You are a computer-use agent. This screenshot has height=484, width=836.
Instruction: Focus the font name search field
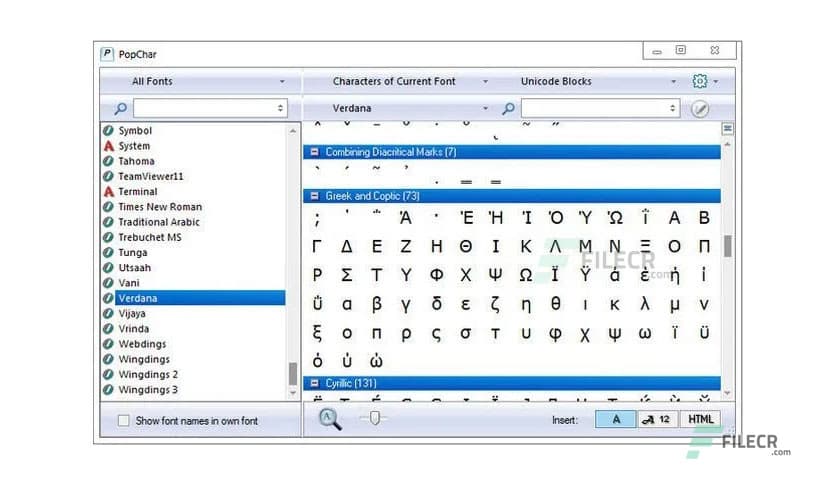211,108
